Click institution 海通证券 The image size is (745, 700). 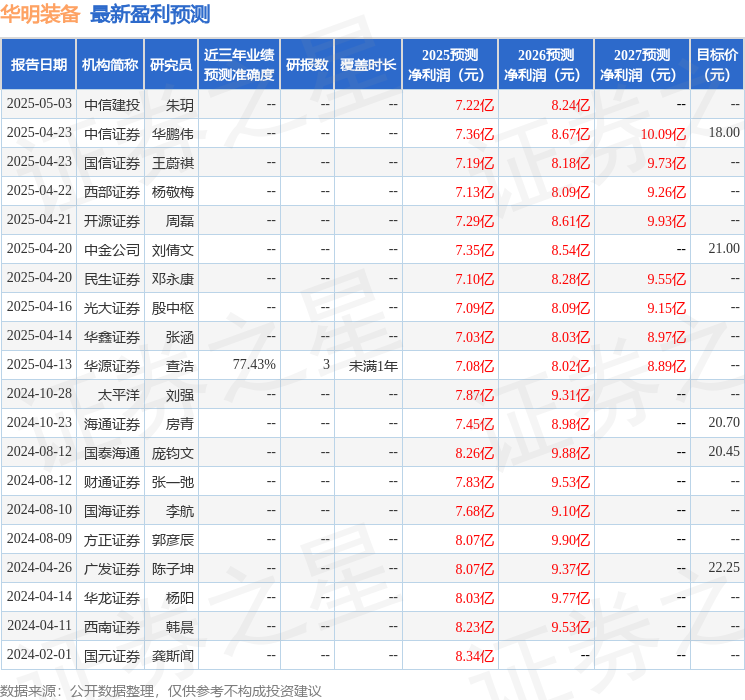(112, 424)
